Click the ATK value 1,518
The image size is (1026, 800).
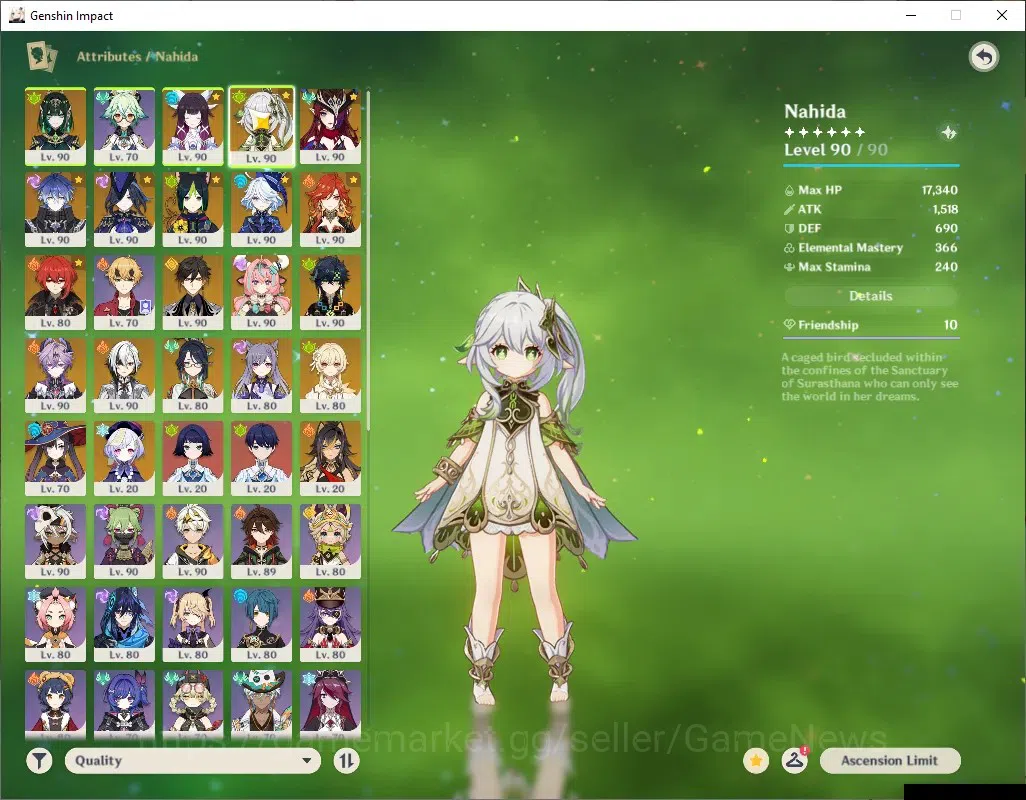(945, 209)
